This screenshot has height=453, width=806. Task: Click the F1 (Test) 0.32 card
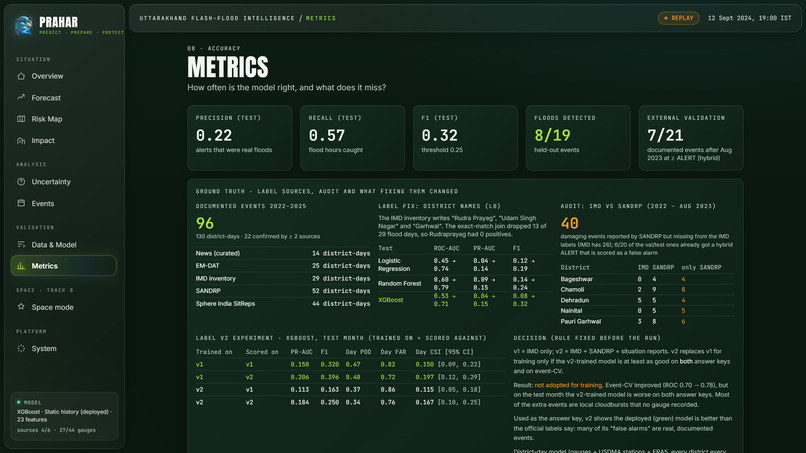point(465,138)
